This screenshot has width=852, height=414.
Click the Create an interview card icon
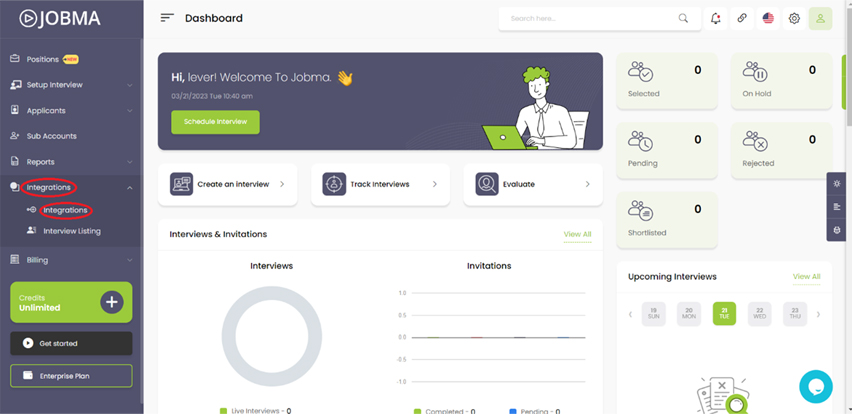(x=181, y=184)
